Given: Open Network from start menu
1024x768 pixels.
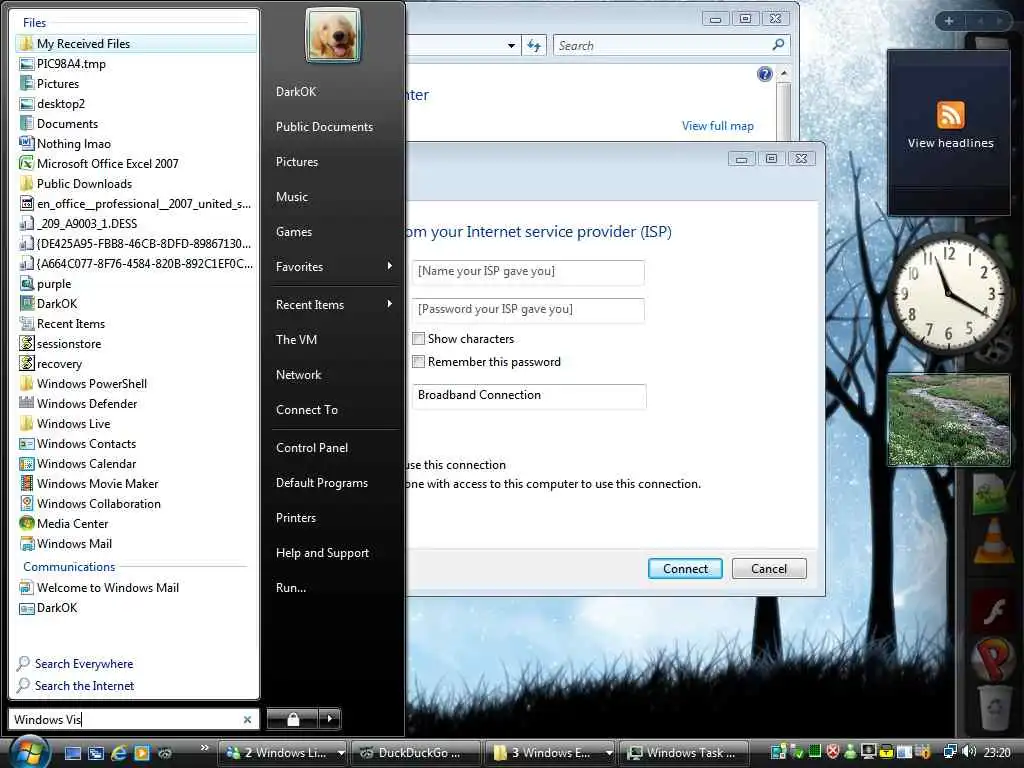Looking at the screenshot, I should [298, 374].
